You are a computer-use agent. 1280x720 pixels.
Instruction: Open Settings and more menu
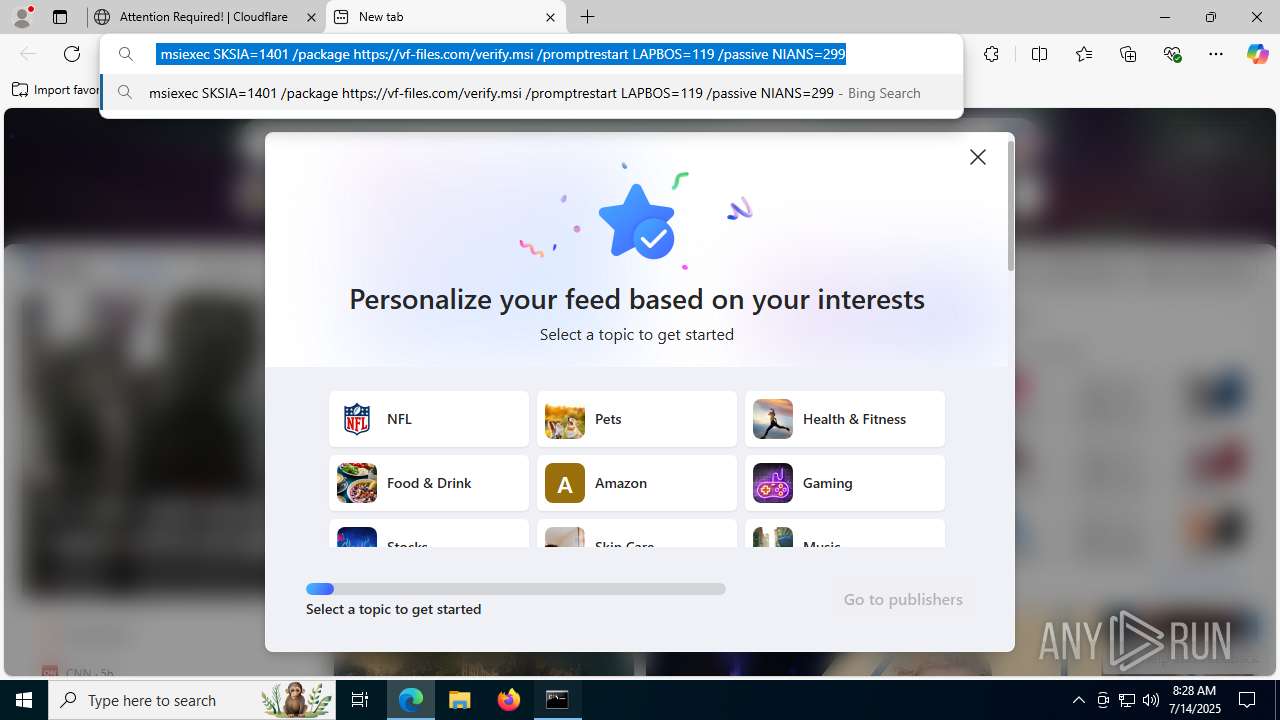coord(1216,54)
